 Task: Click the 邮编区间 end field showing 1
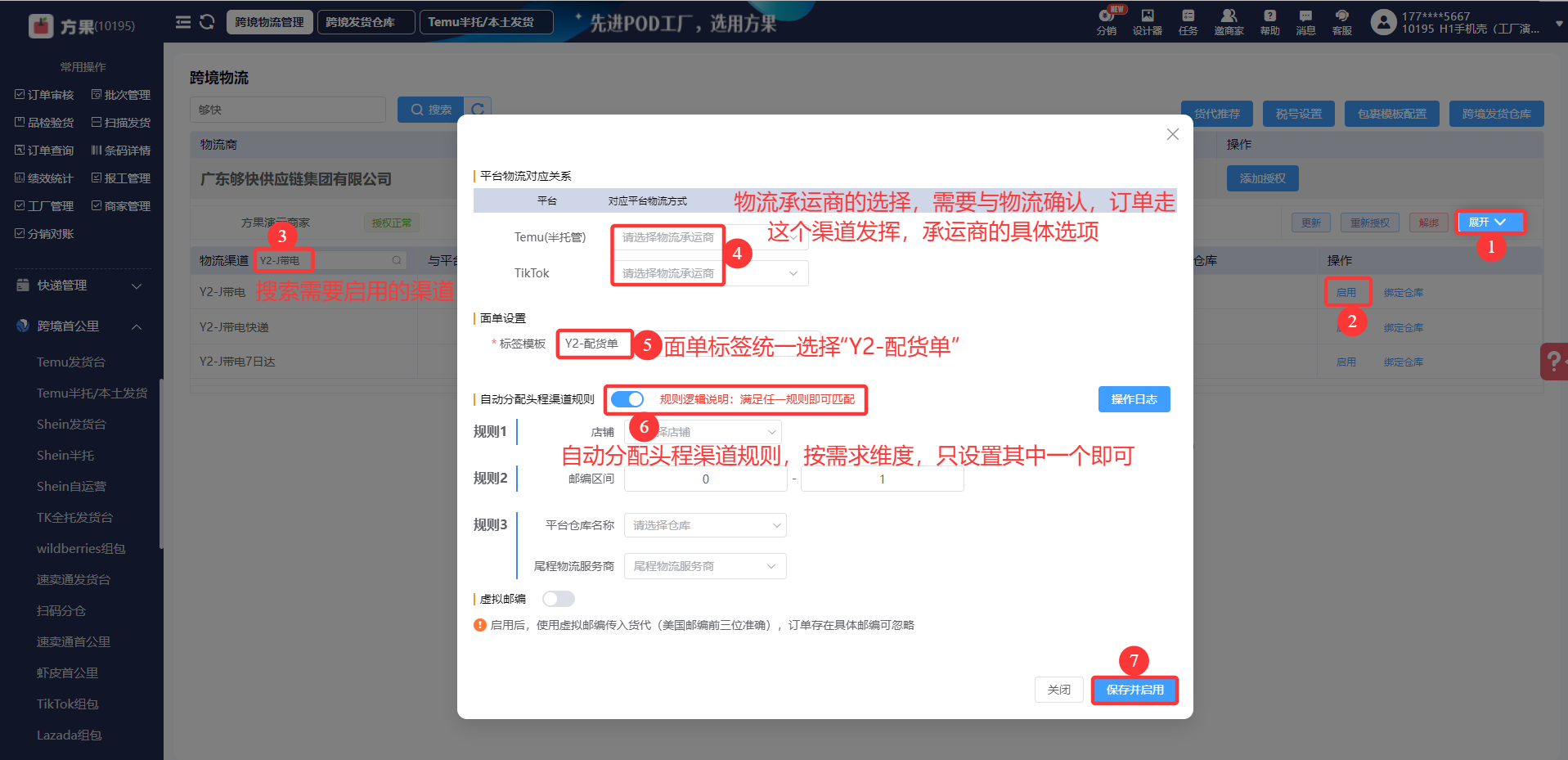(x=882, y=479)
